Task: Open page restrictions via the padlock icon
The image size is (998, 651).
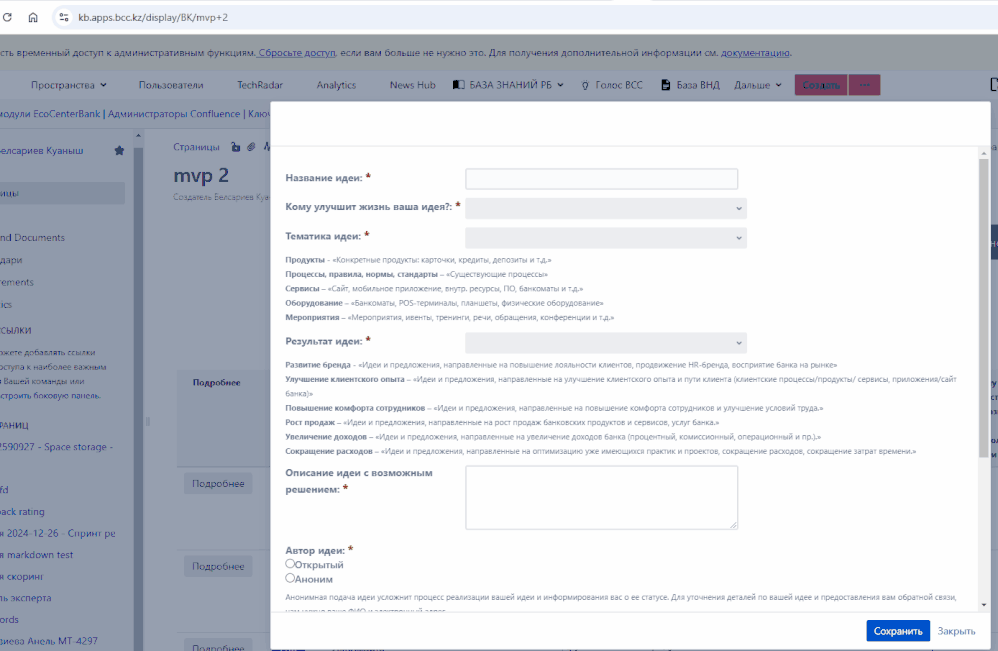Action: click(x=236, y=147)
